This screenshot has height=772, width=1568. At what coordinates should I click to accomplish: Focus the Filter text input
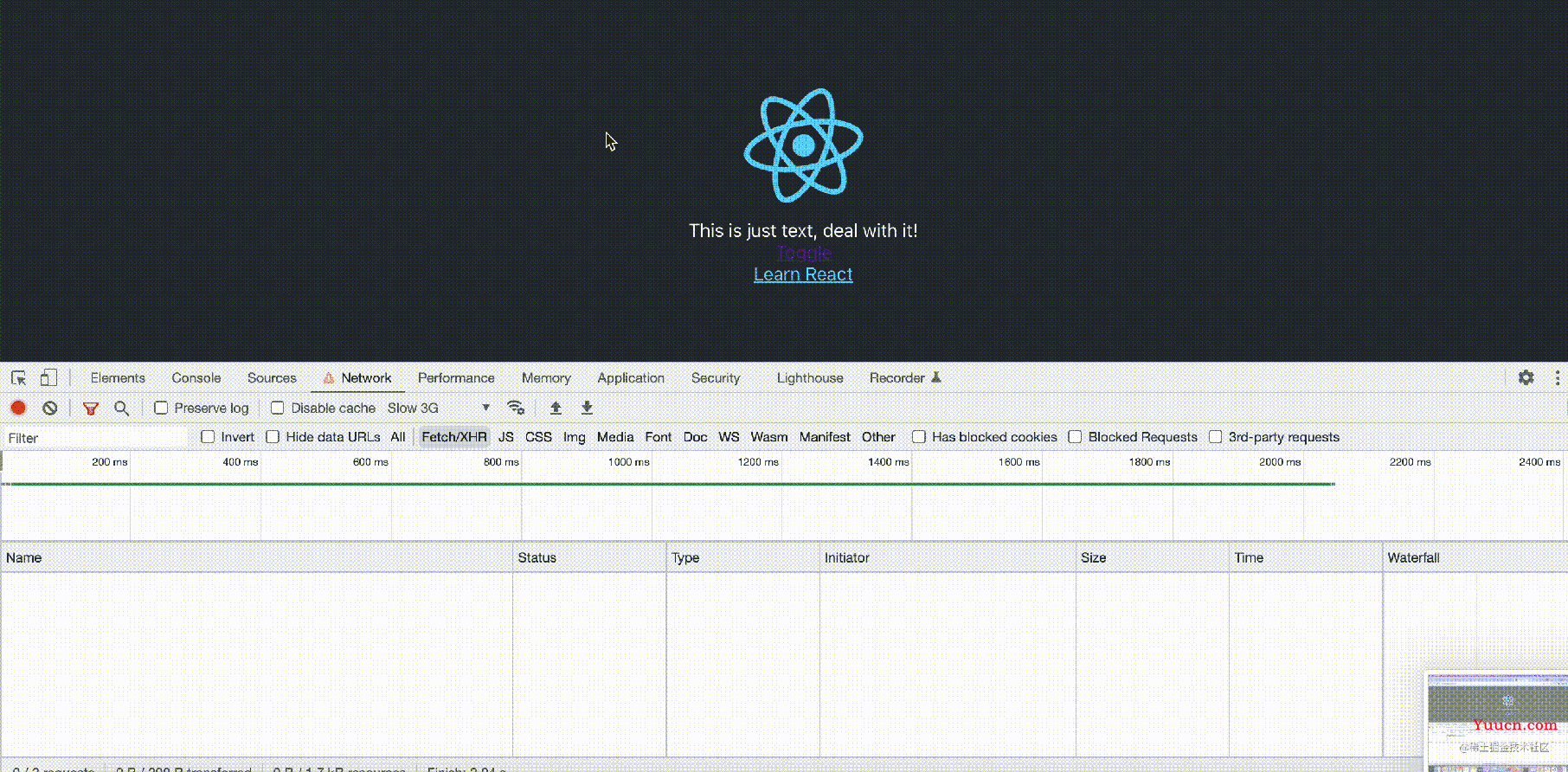click(95, 438)
